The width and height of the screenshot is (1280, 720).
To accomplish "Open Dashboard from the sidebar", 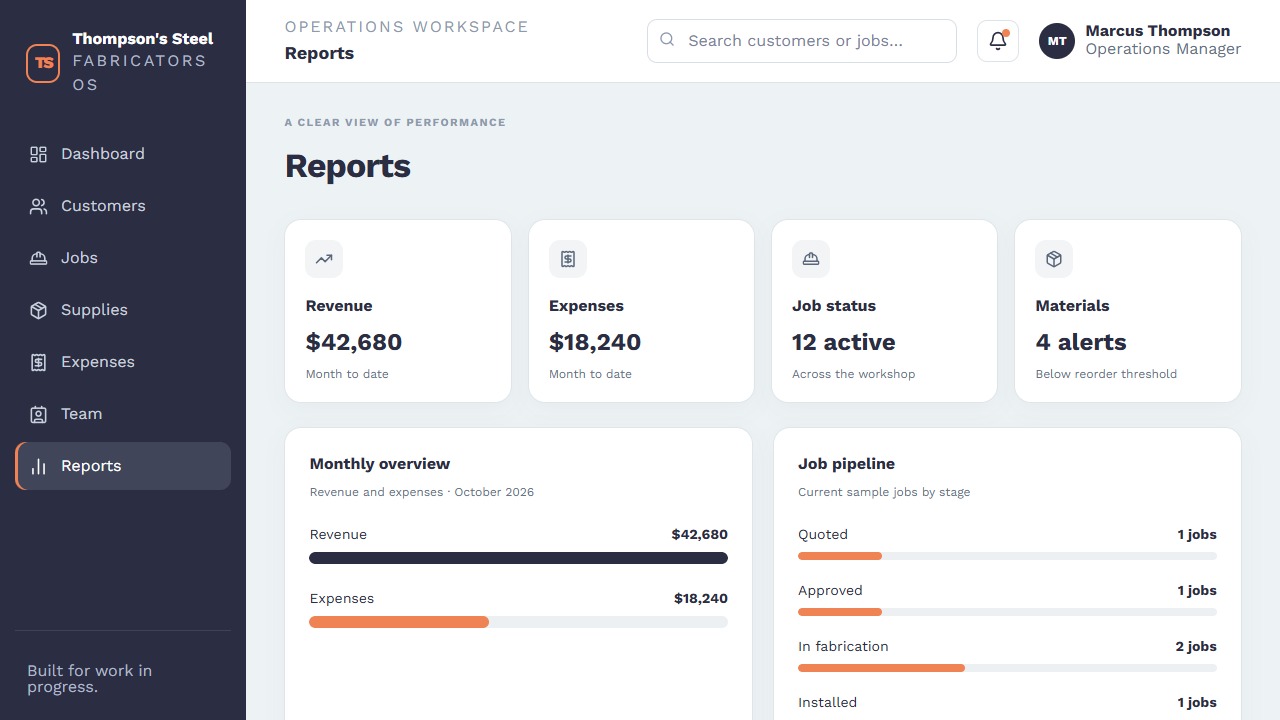I will (123, 154).
